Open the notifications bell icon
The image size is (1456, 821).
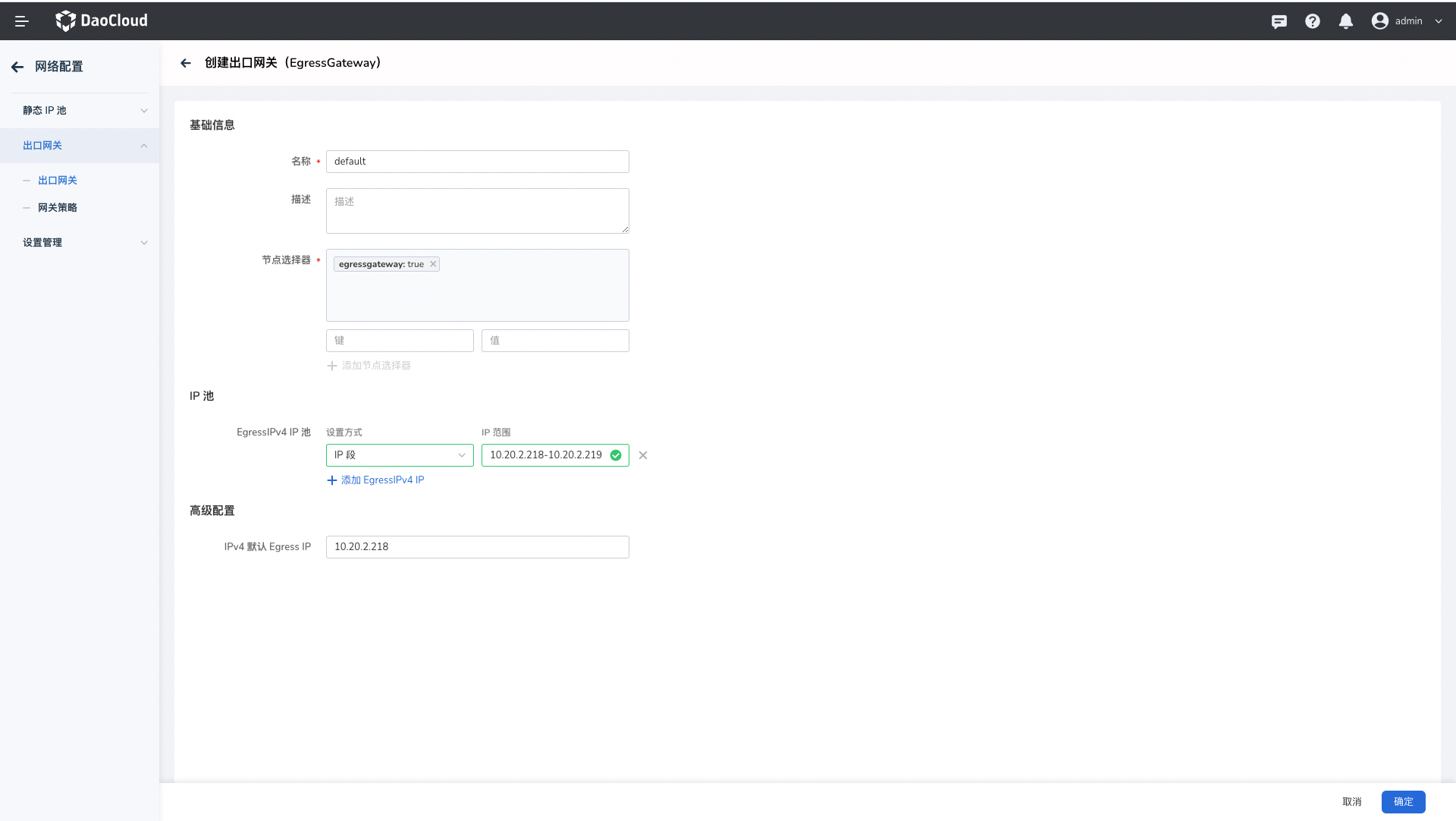coord(1346,21)
